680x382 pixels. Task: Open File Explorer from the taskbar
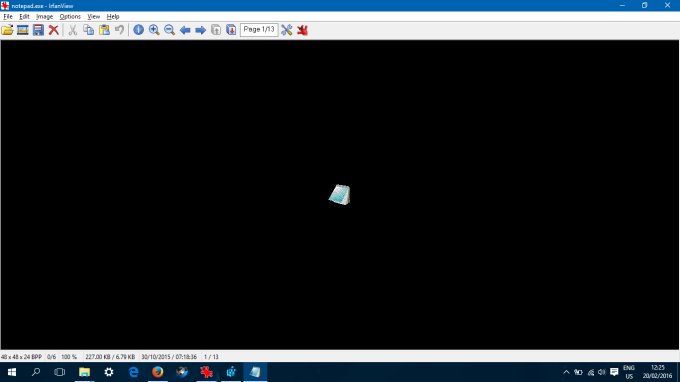[x=84, y=372]
